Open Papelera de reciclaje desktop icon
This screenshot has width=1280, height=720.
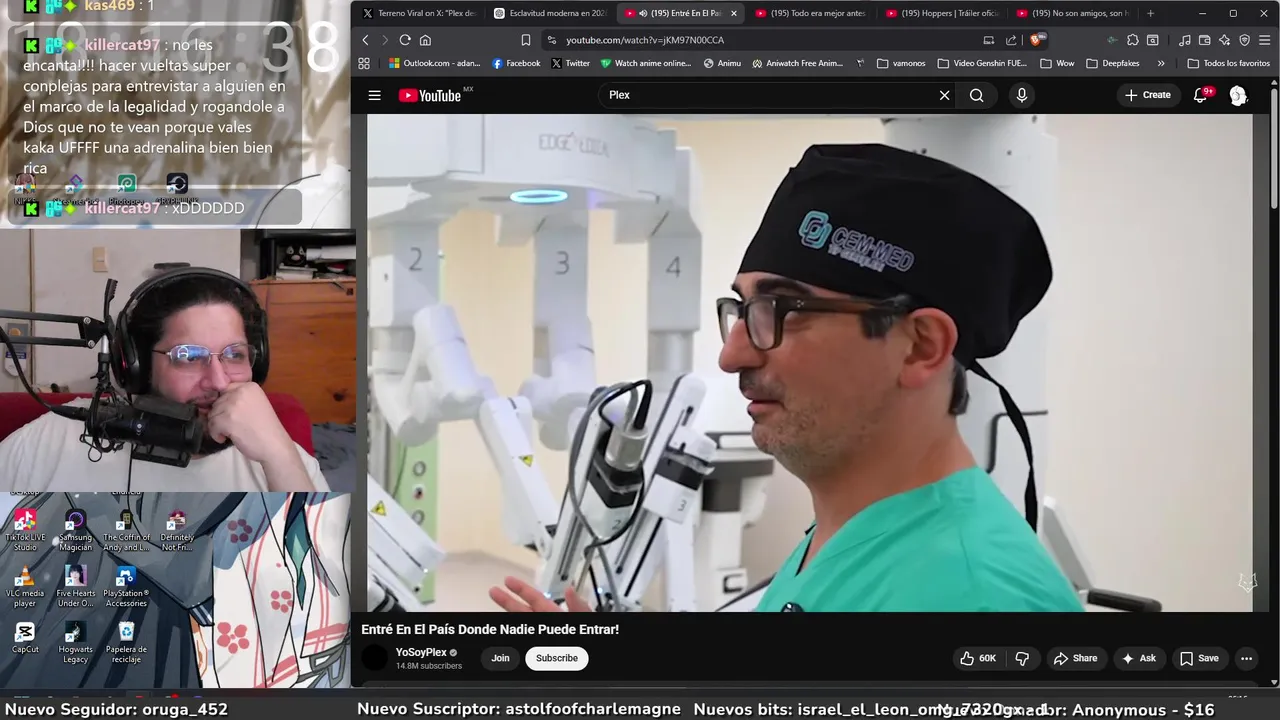(126, 642)
